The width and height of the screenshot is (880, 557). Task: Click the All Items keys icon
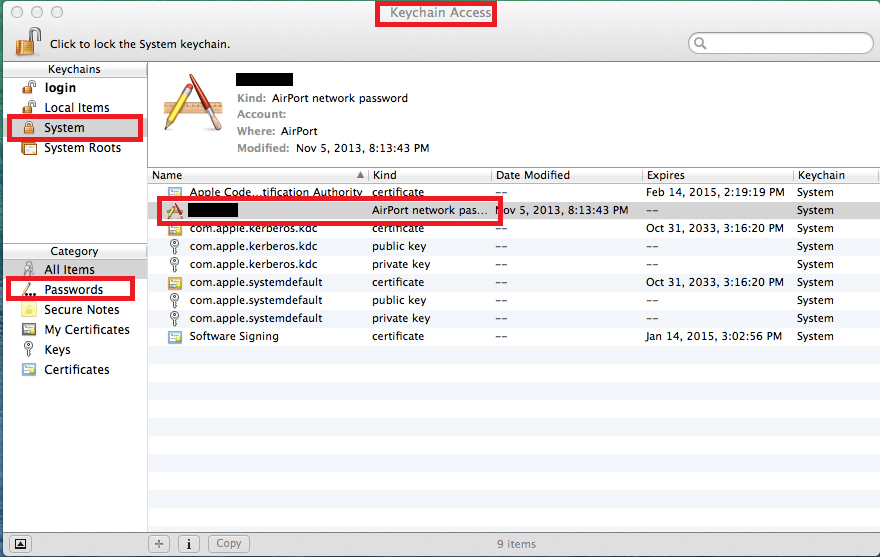[x=29, y=269]
